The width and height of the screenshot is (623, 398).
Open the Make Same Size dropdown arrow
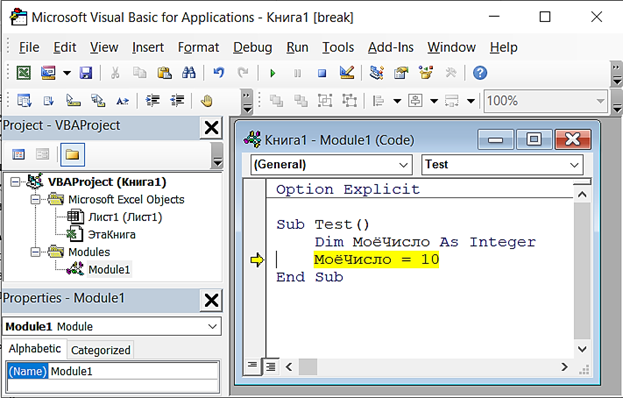tap(471, 101)
